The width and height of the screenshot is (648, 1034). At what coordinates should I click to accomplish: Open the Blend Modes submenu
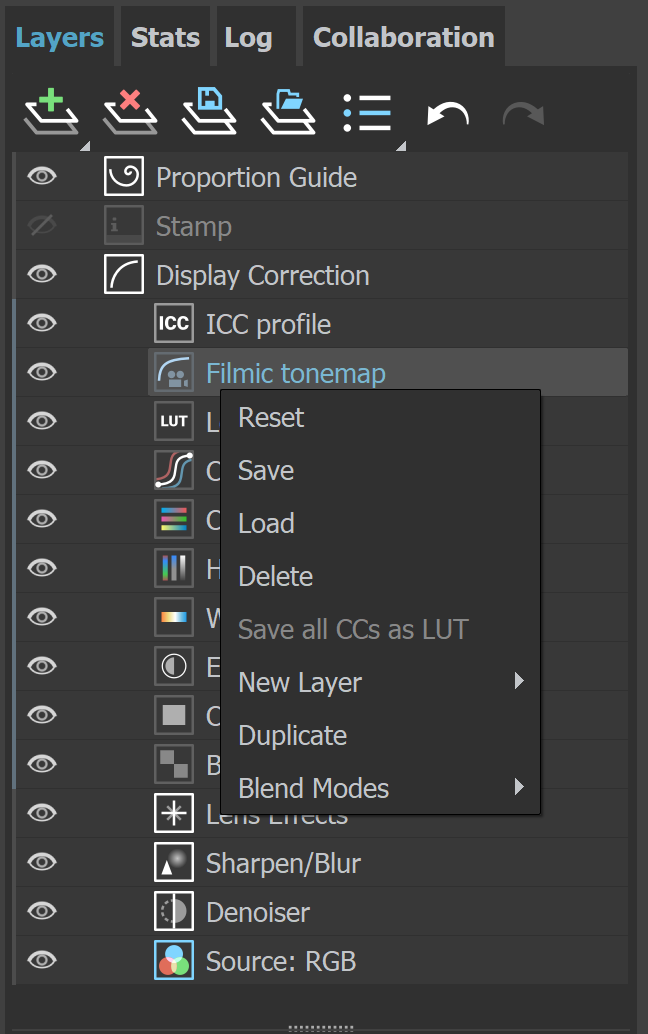coord(313,788)
